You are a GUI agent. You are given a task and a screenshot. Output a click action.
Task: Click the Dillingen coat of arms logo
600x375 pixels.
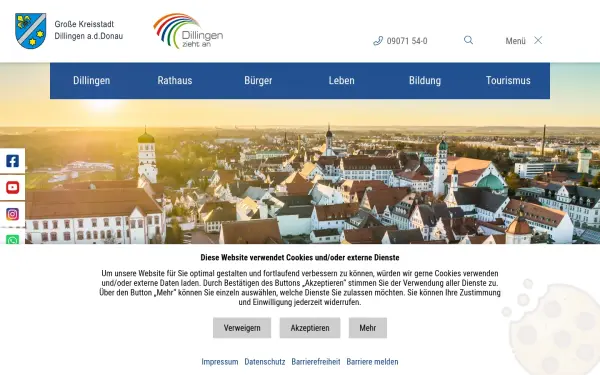pos(31,31)
